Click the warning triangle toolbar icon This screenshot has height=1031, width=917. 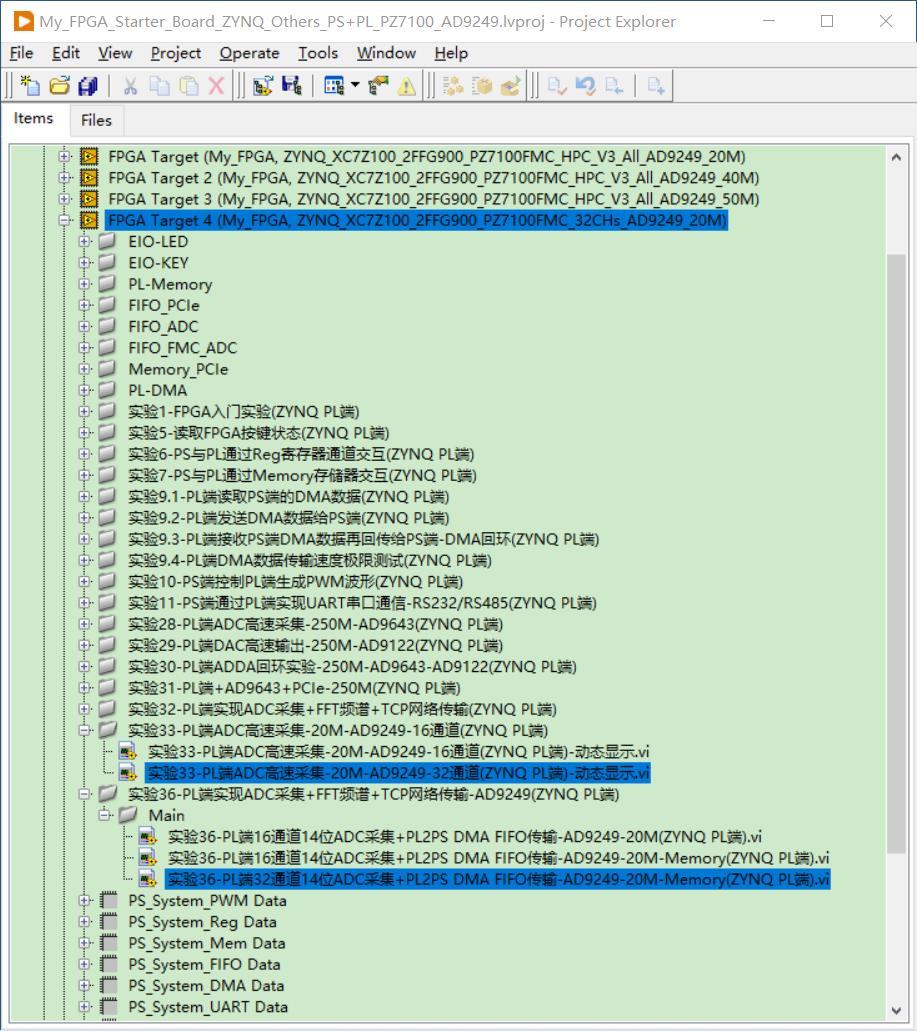click(x=407, y=86)
